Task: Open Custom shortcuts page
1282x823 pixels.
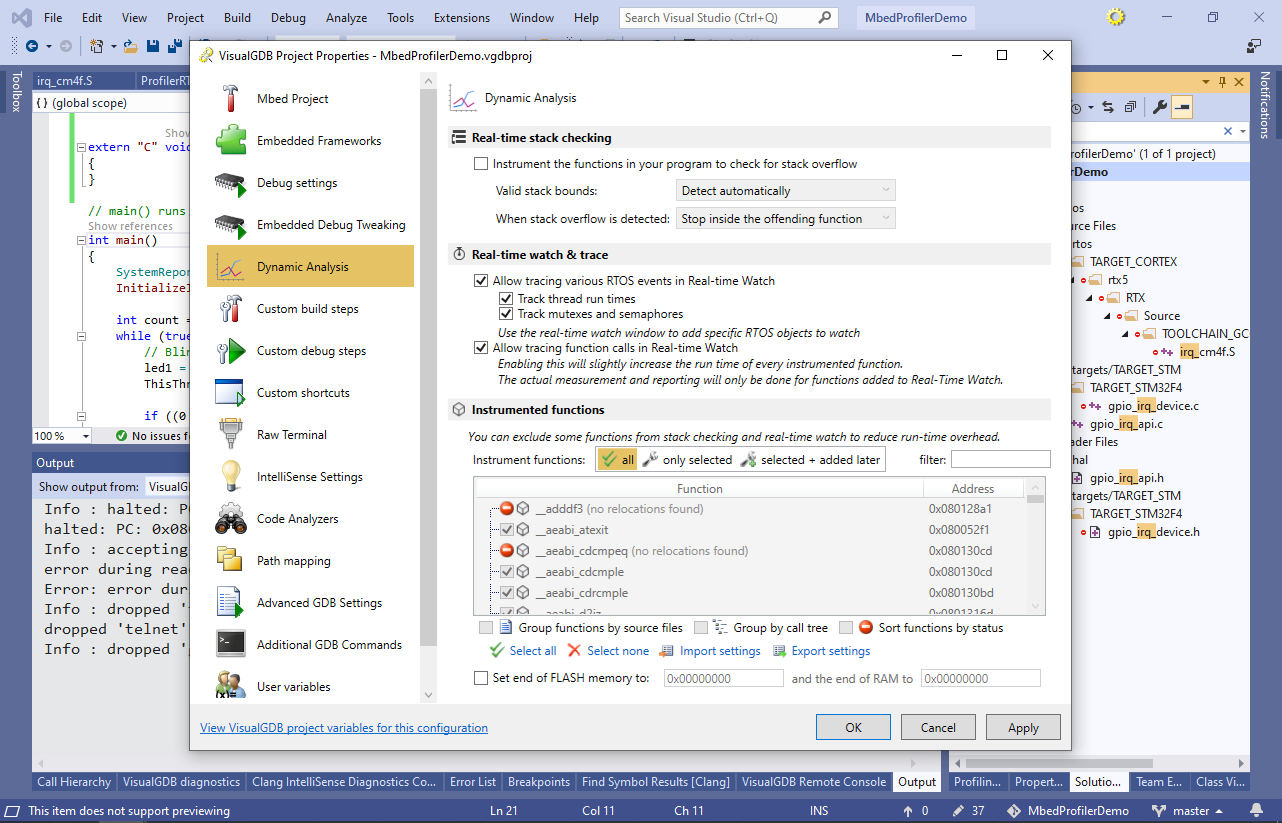Action: point(310,393)
